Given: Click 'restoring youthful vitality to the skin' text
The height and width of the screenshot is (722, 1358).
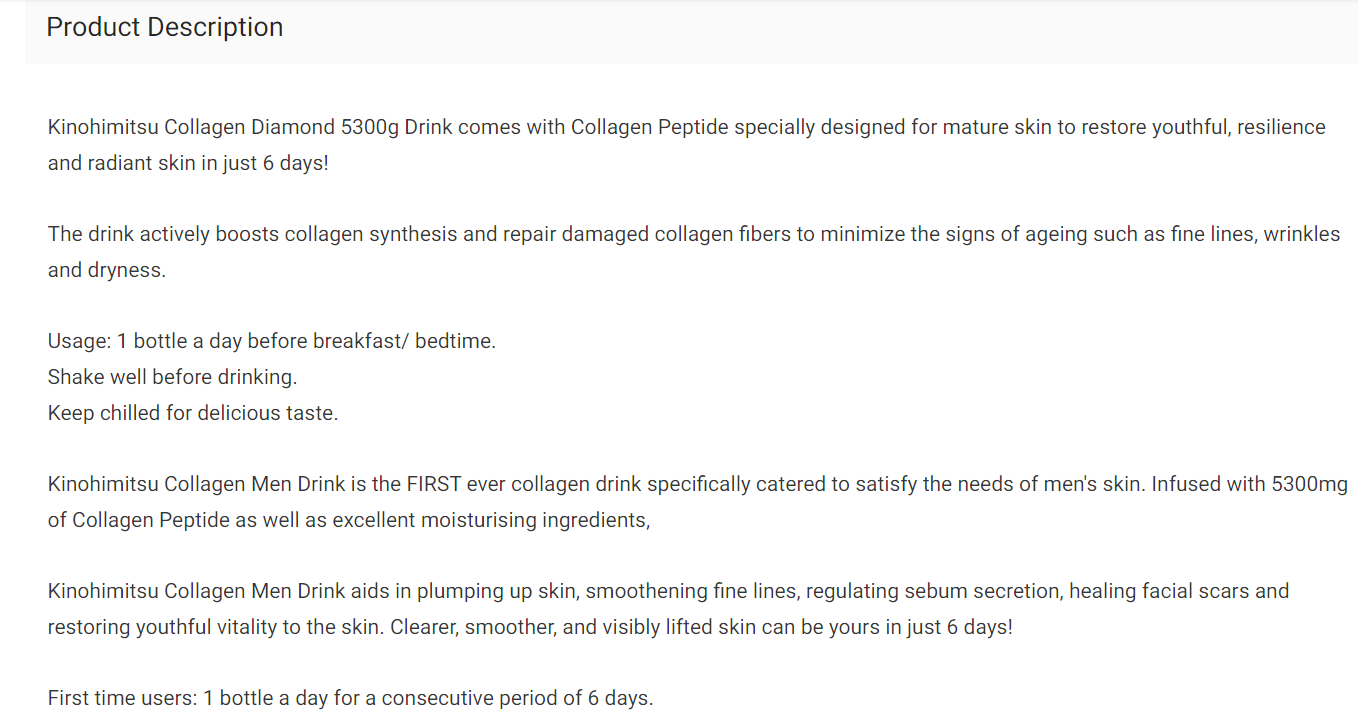Looking at the screenshot, I should point(215,627).
